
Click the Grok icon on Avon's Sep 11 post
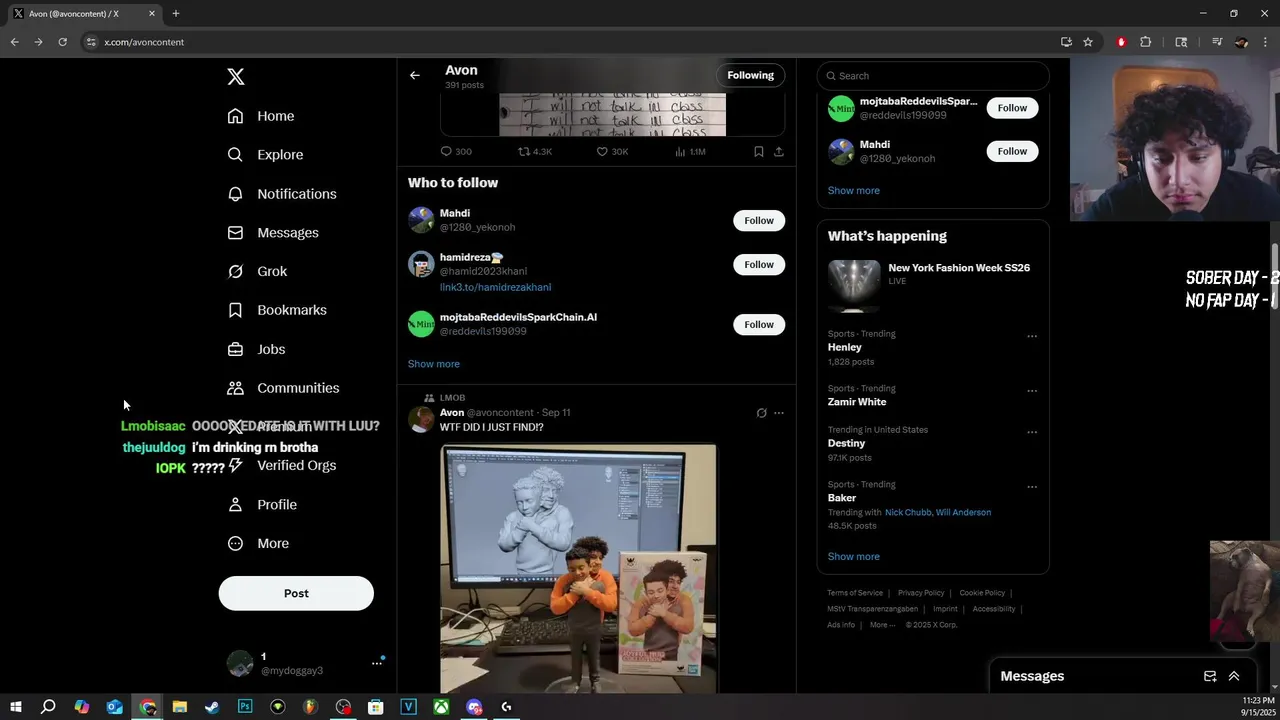click(761, 413)
